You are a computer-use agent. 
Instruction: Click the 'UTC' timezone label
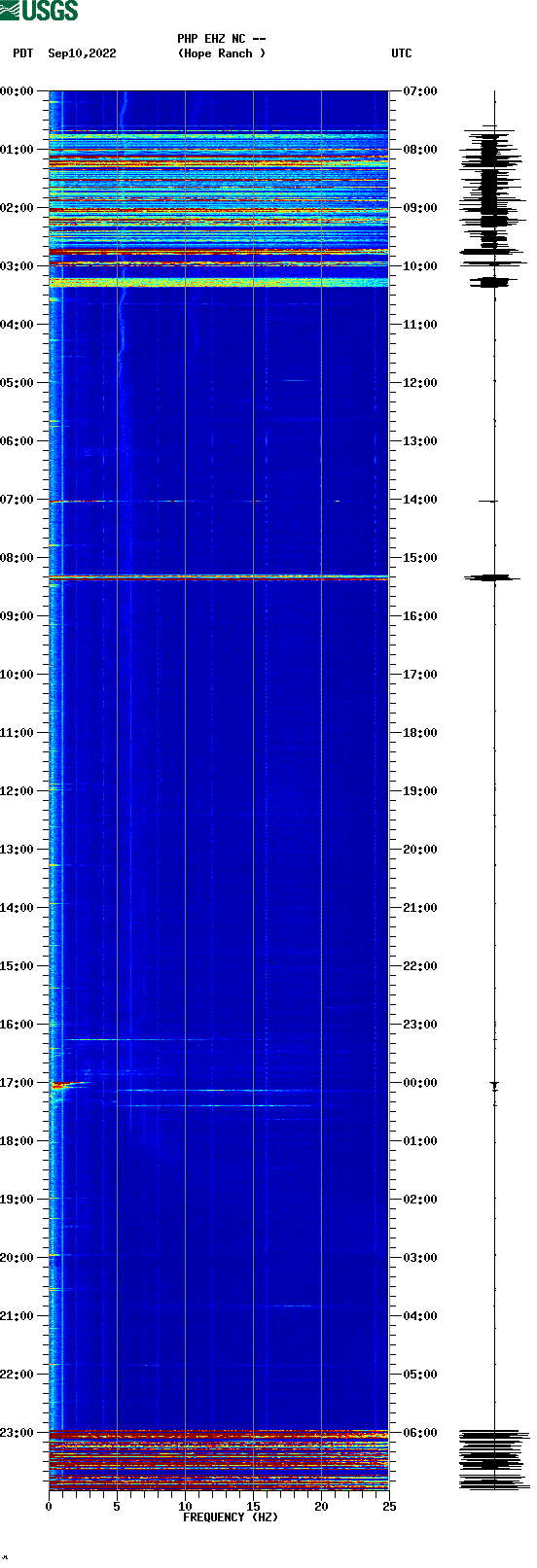coord(402,53)
